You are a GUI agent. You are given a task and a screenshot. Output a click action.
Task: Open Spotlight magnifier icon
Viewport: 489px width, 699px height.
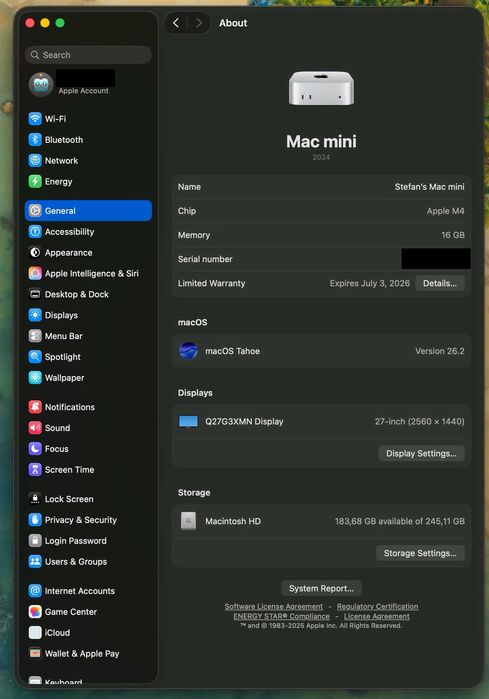(35, 357)
